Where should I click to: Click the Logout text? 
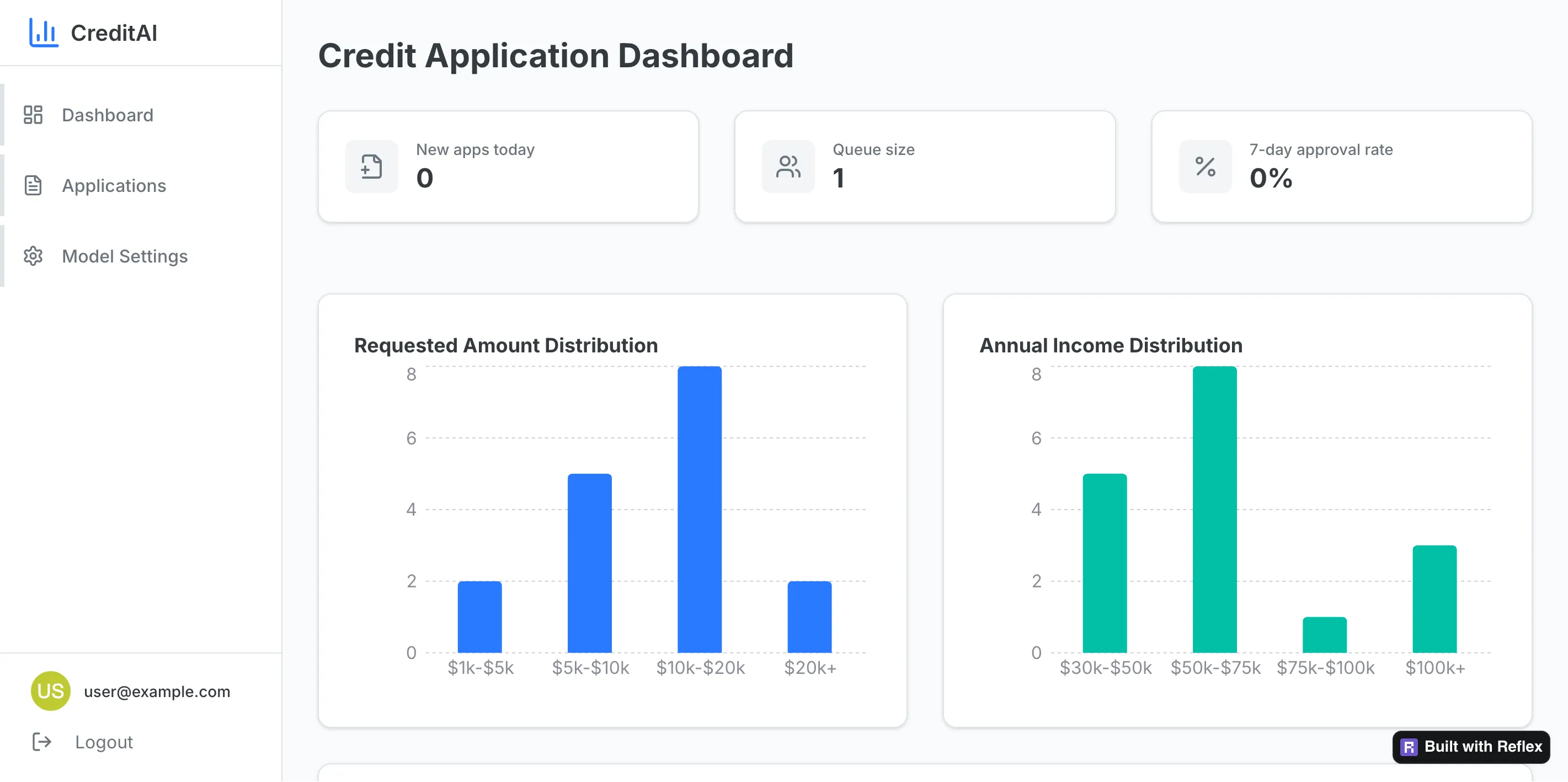click(104, 742)
